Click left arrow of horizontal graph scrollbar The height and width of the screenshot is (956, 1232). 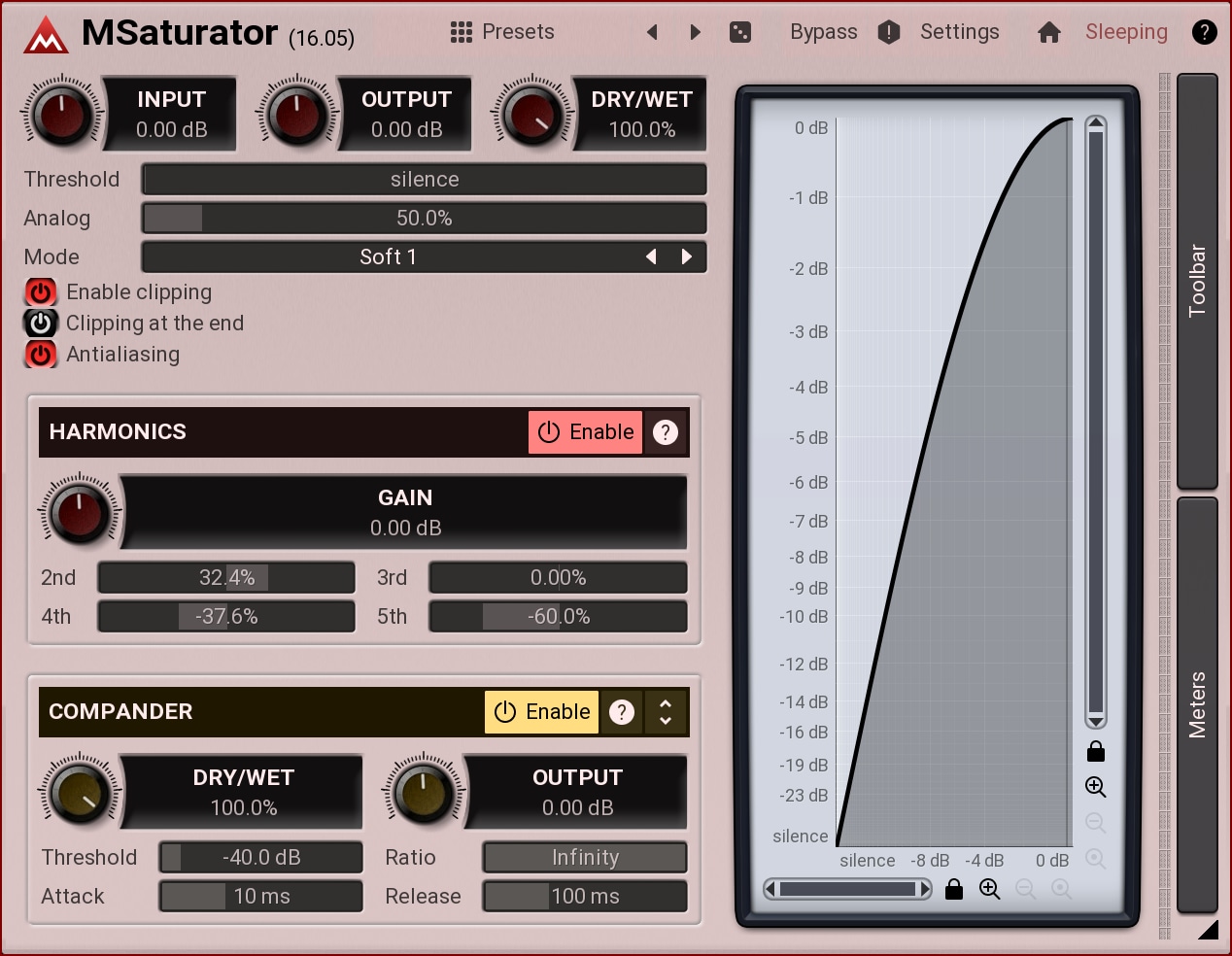770,889
